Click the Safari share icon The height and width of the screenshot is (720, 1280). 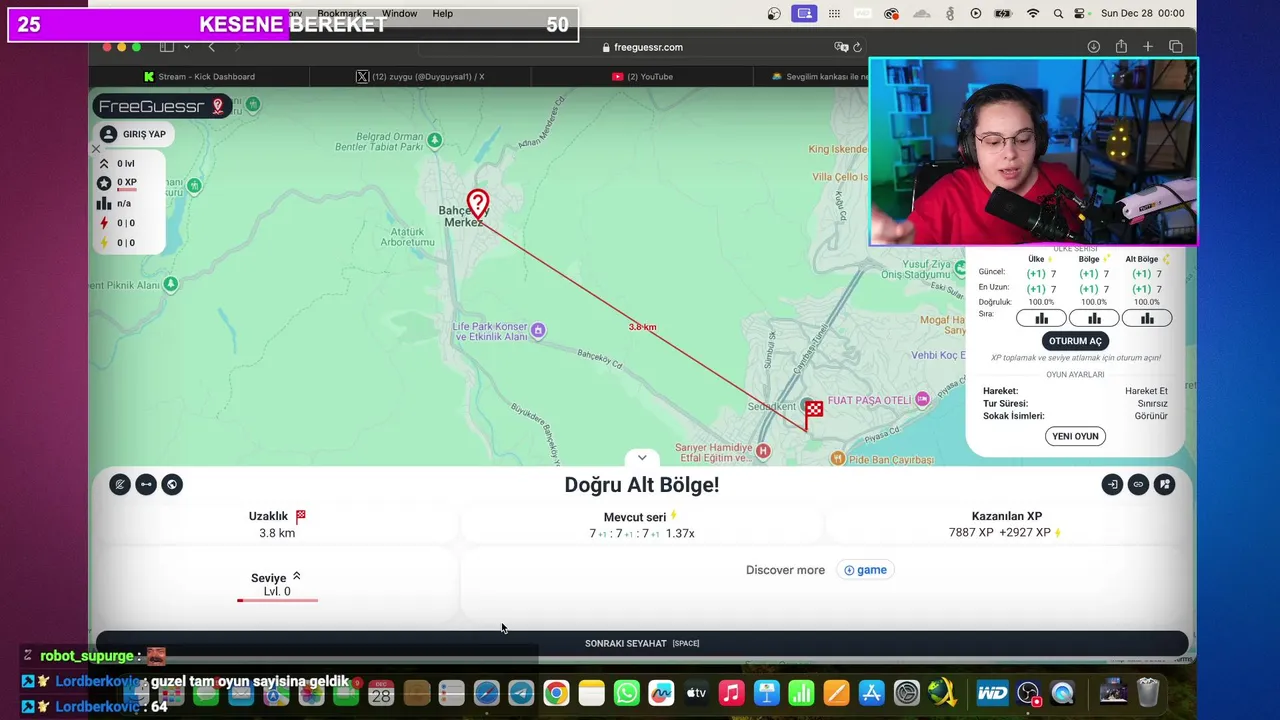coord(1121,47)
